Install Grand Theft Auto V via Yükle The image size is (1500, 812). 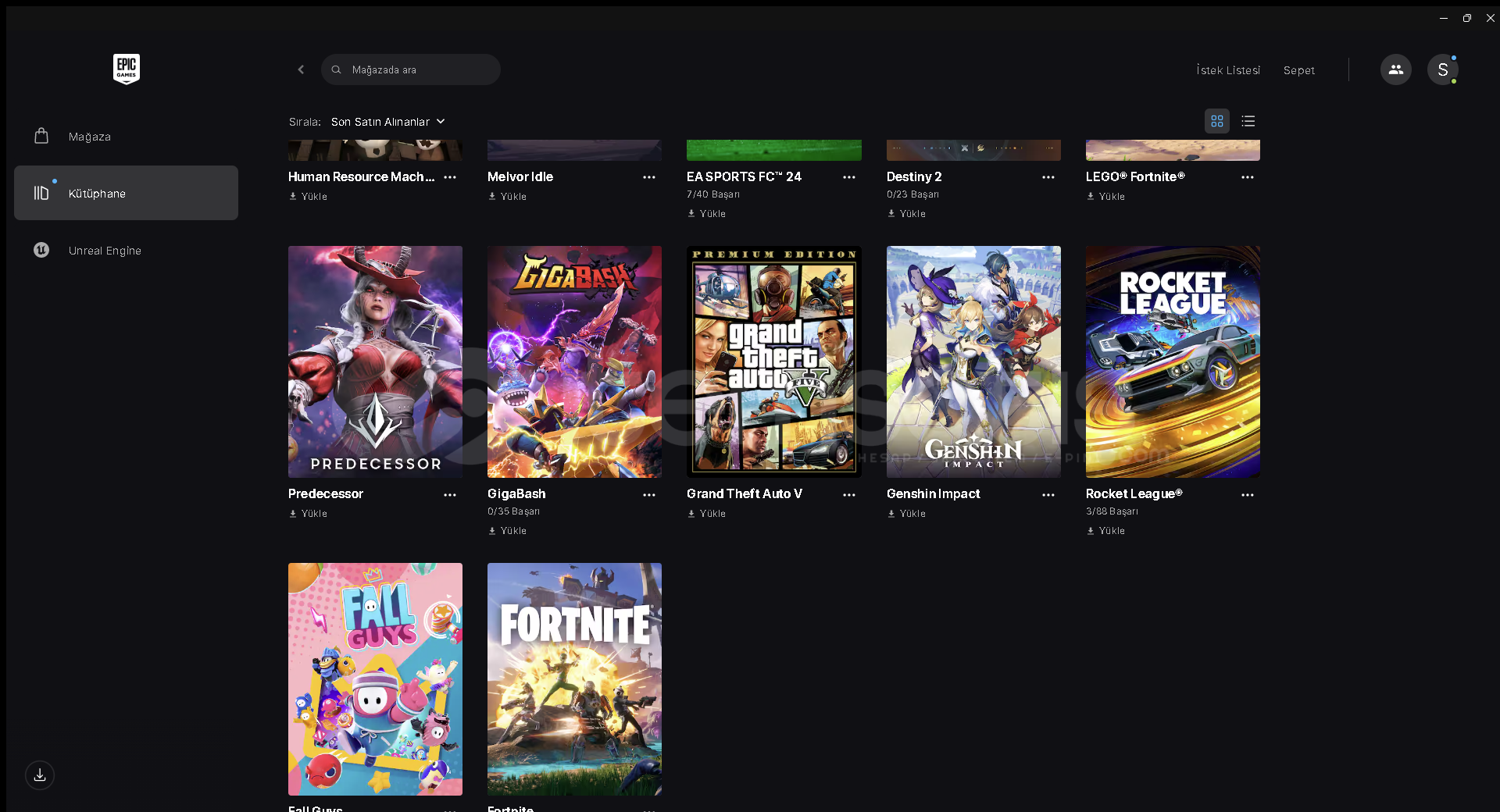tap(706, 514)
